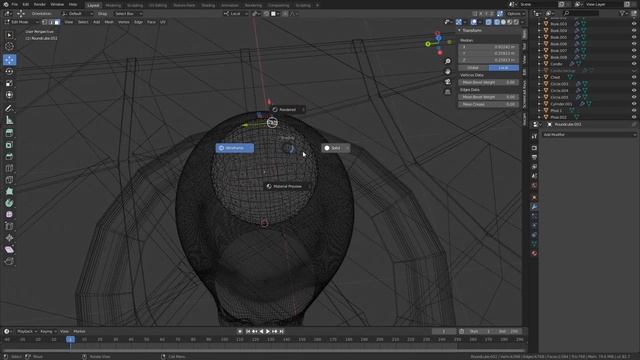The image size is (640, 360).
Task: Open the Orientation Default dropdown
Action: click(77, 13)
